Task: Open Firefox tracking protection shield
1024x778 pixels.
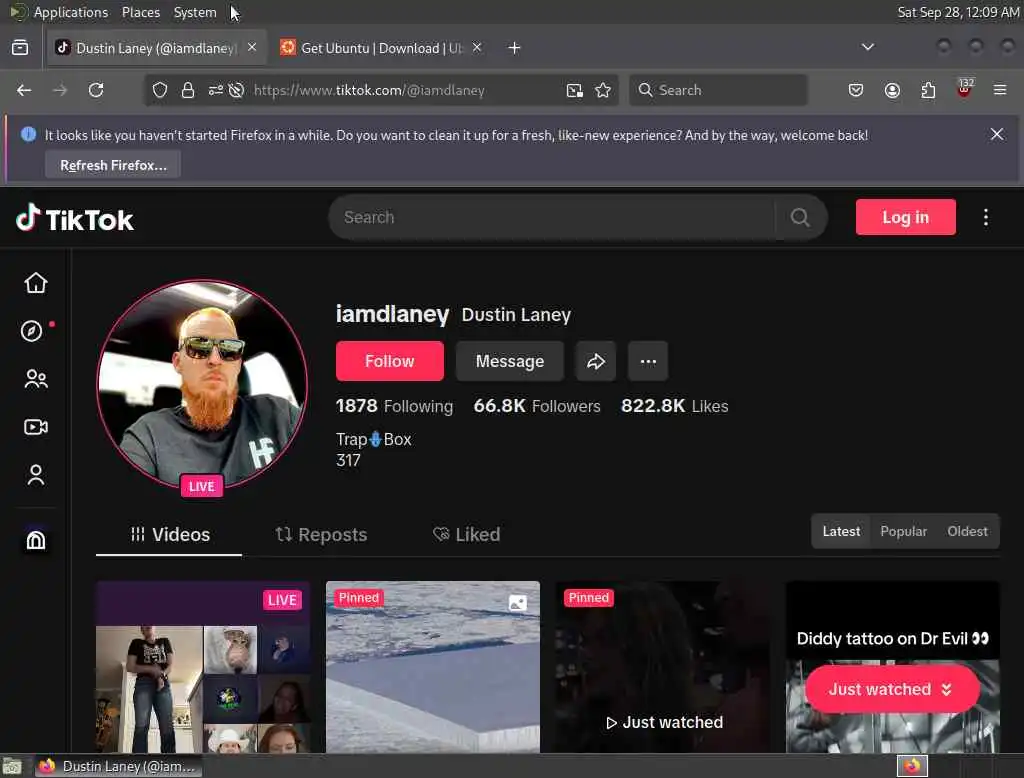Action: (x=159, y=90)
